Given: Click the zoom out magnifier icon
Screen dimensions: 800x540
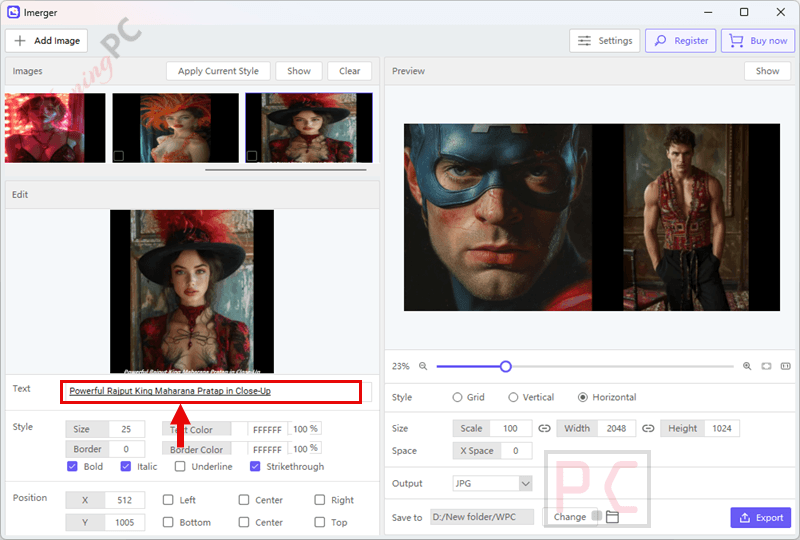Looking at the screenshot, I should 423,366.
